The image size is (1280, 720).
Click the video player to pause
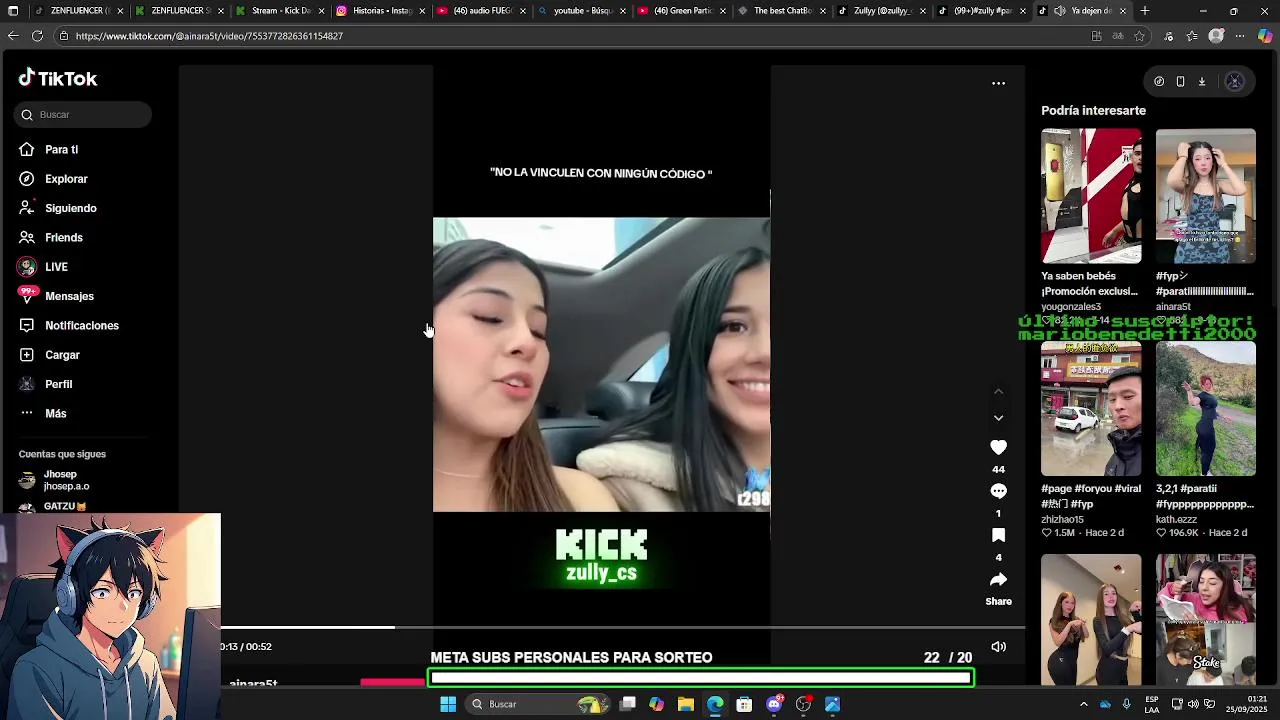click(x=601, y=364)
